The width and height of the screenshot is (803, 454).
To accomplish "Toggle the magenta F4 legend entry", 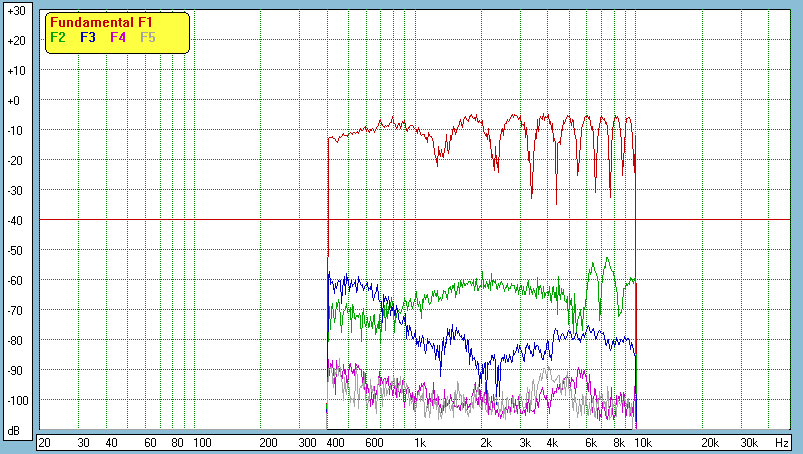I will coord(118,37).
